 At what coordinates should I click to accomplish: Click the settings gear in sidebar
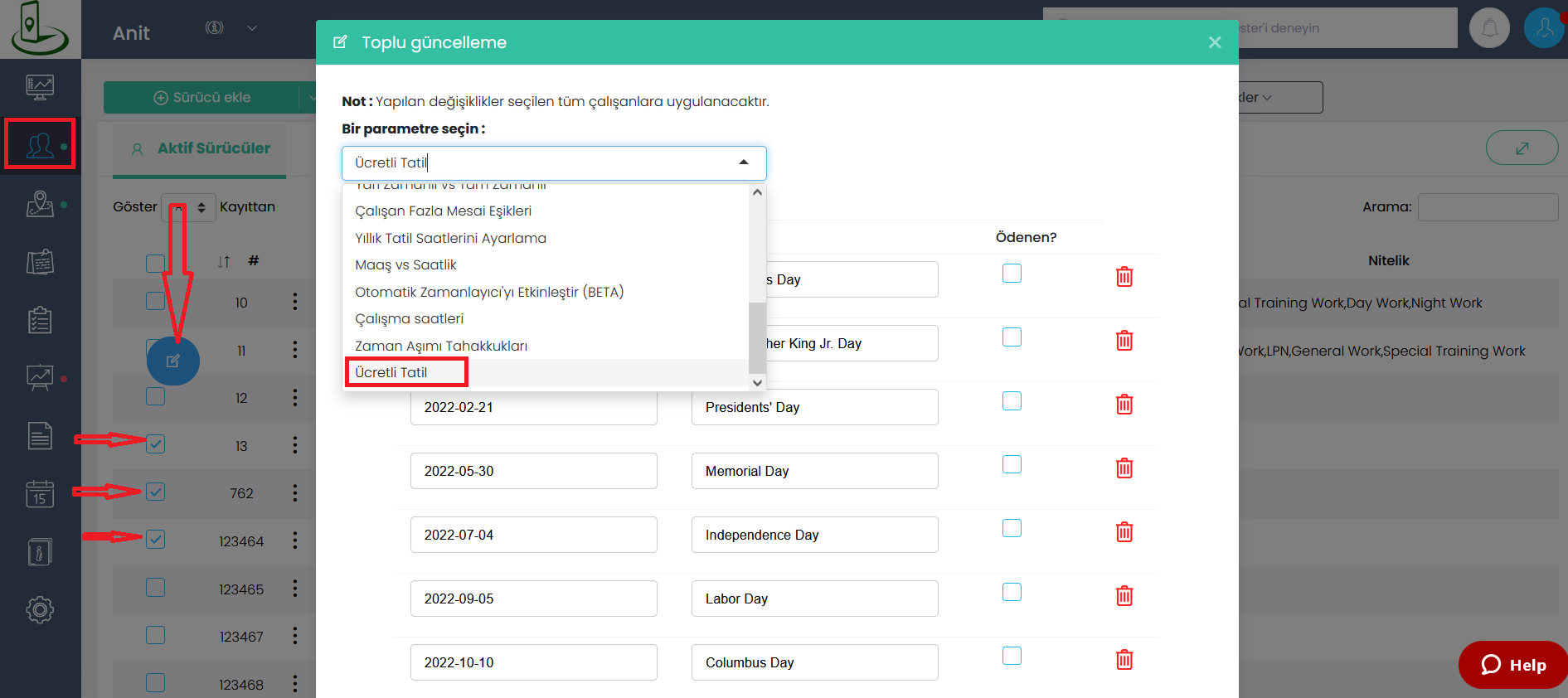tap(39, 610)
